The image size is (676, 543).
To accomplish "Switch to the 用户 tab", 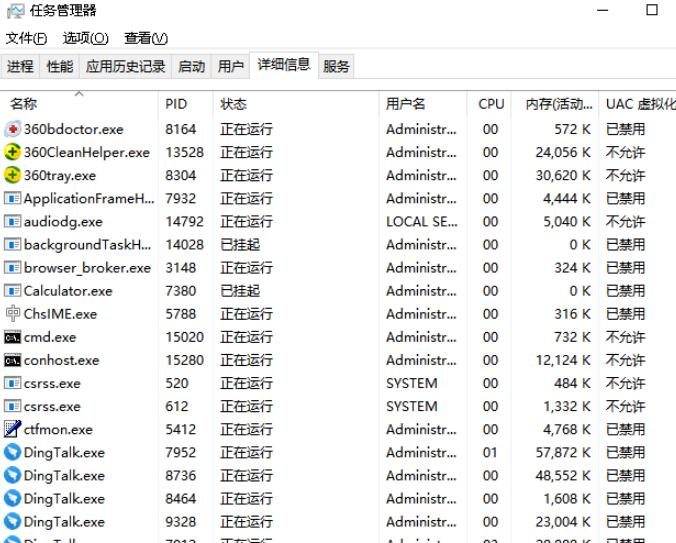I will click(231, 66).
